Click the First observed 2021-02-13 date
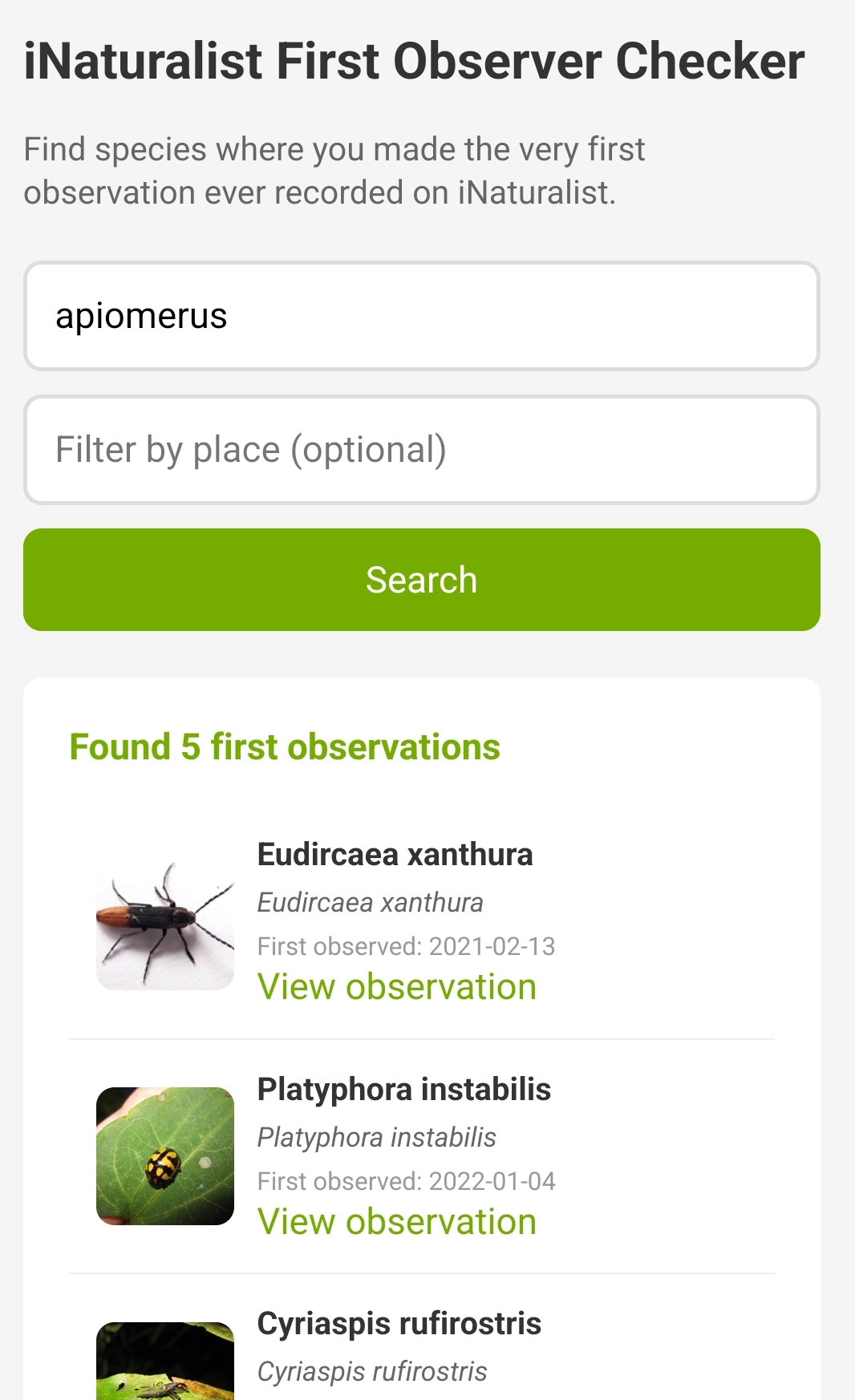 [406, 947]
